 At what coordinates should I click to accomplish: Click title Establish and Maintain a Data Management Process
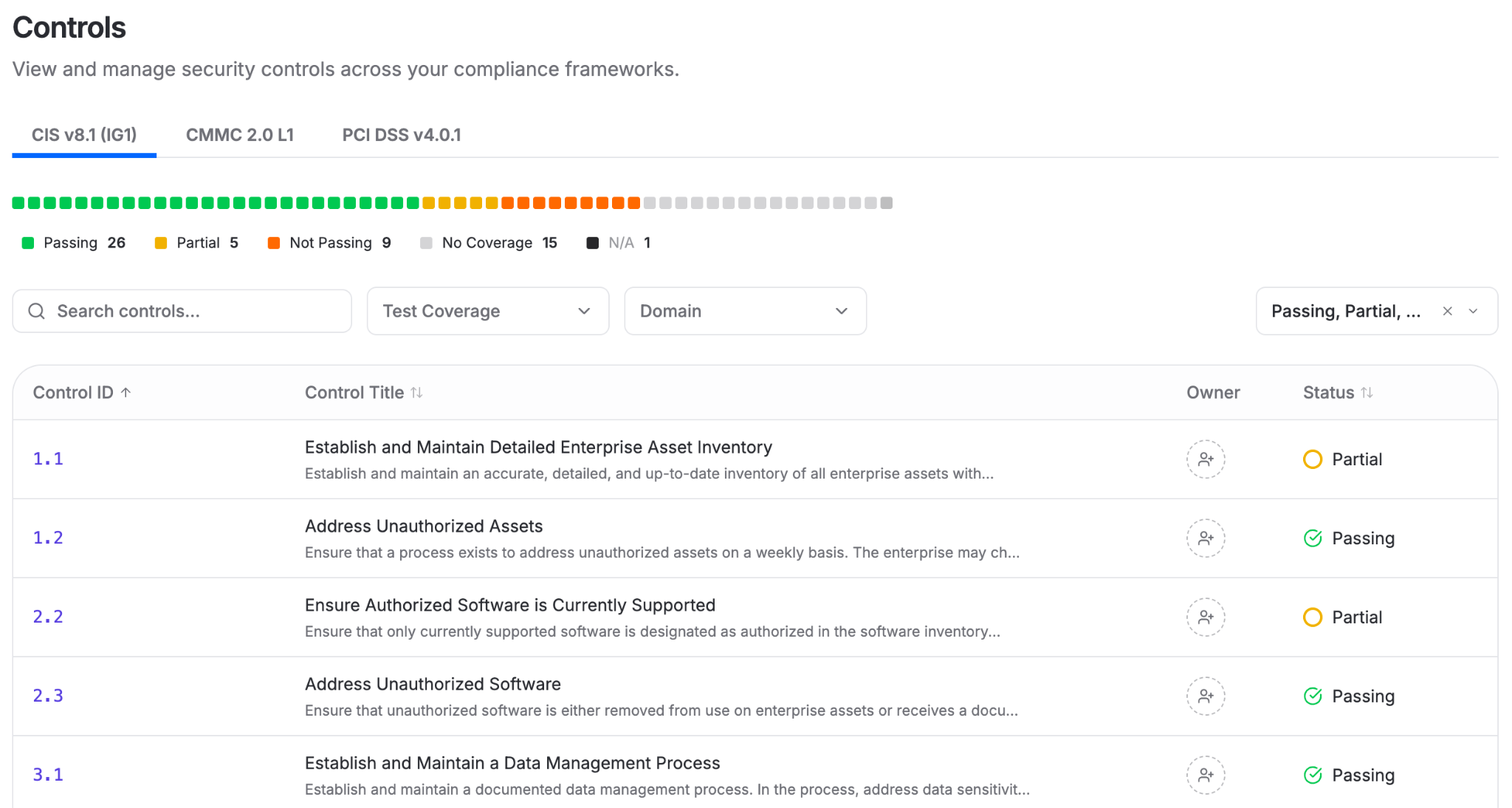coord(512,763)
